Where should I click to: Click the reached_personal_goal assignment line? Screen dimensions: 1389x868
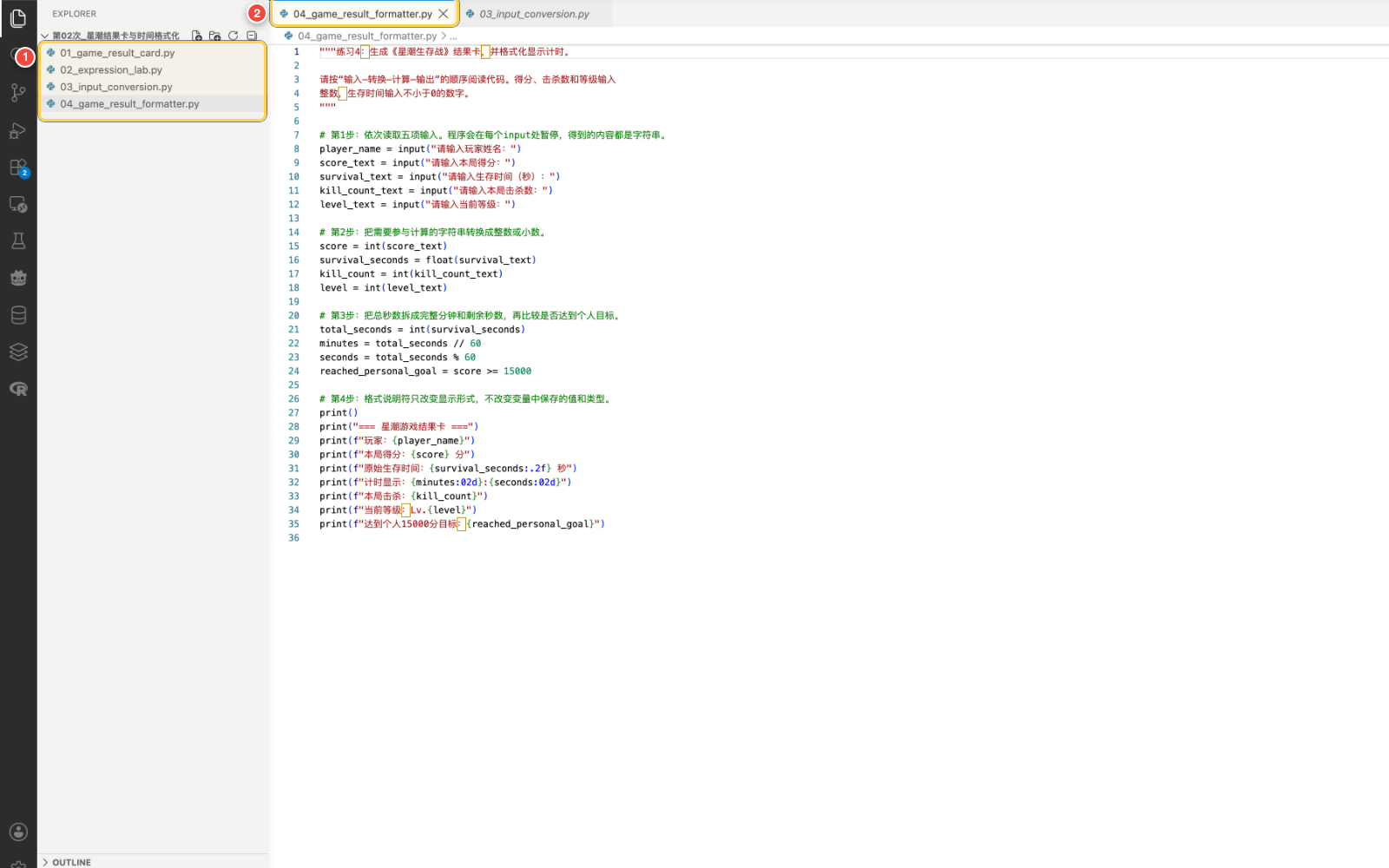coord(425,372)
